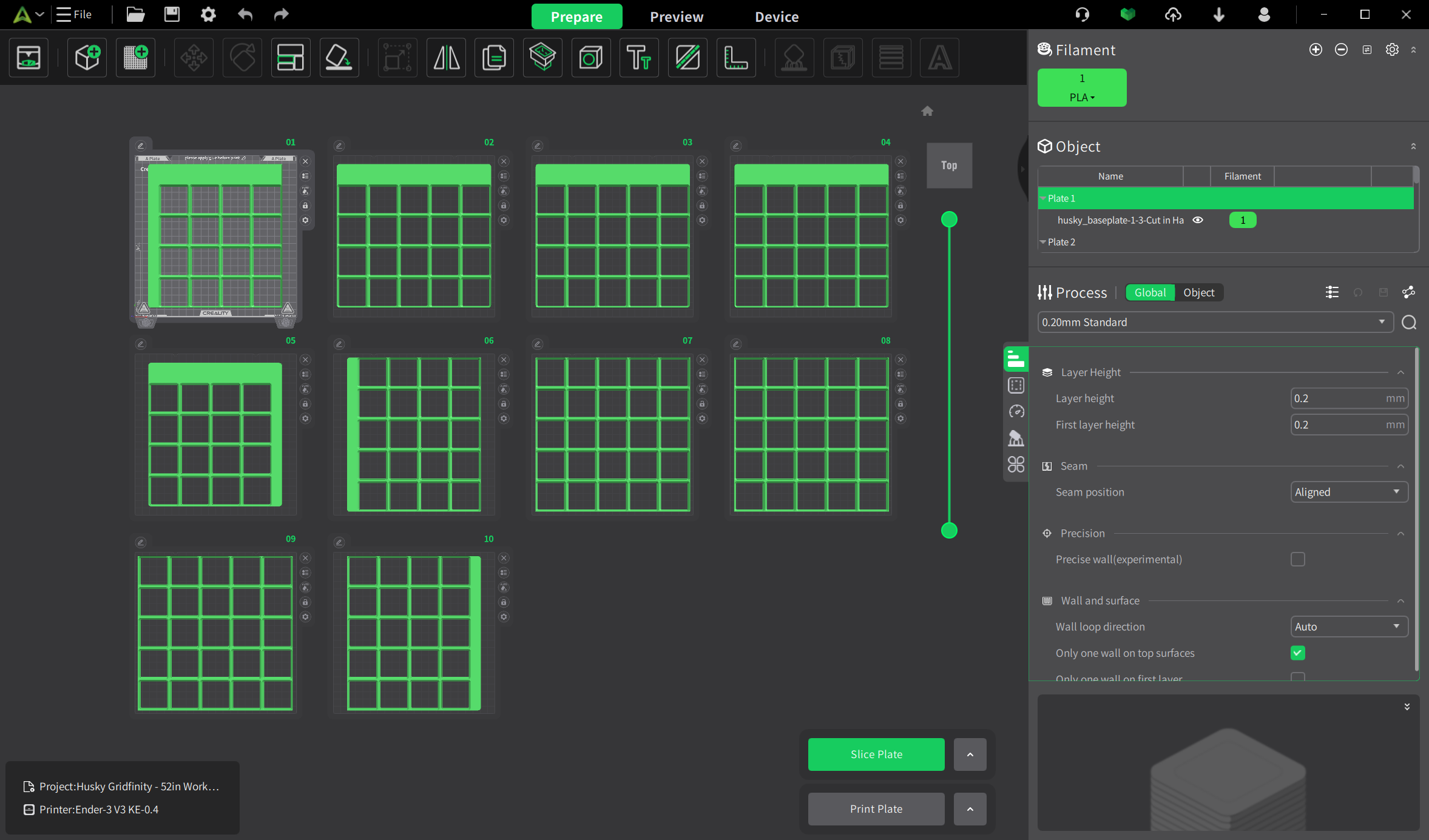Image resolution: width=1429 pixels, height=840 pixels.
Task: Expand the Plate 2 tree item
Action: click(1043, 242)
